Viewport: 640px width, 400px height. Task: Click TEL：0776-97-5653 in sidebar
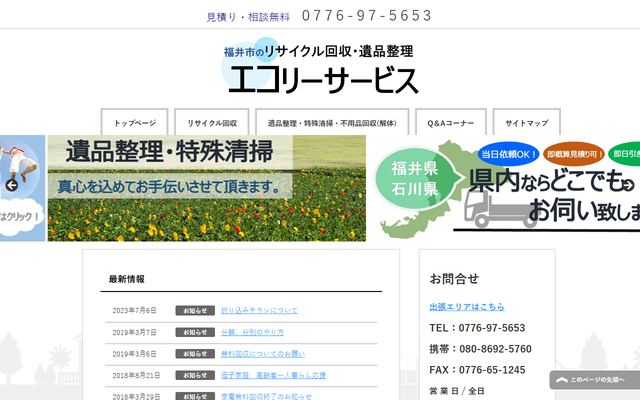tap(477, 328)
